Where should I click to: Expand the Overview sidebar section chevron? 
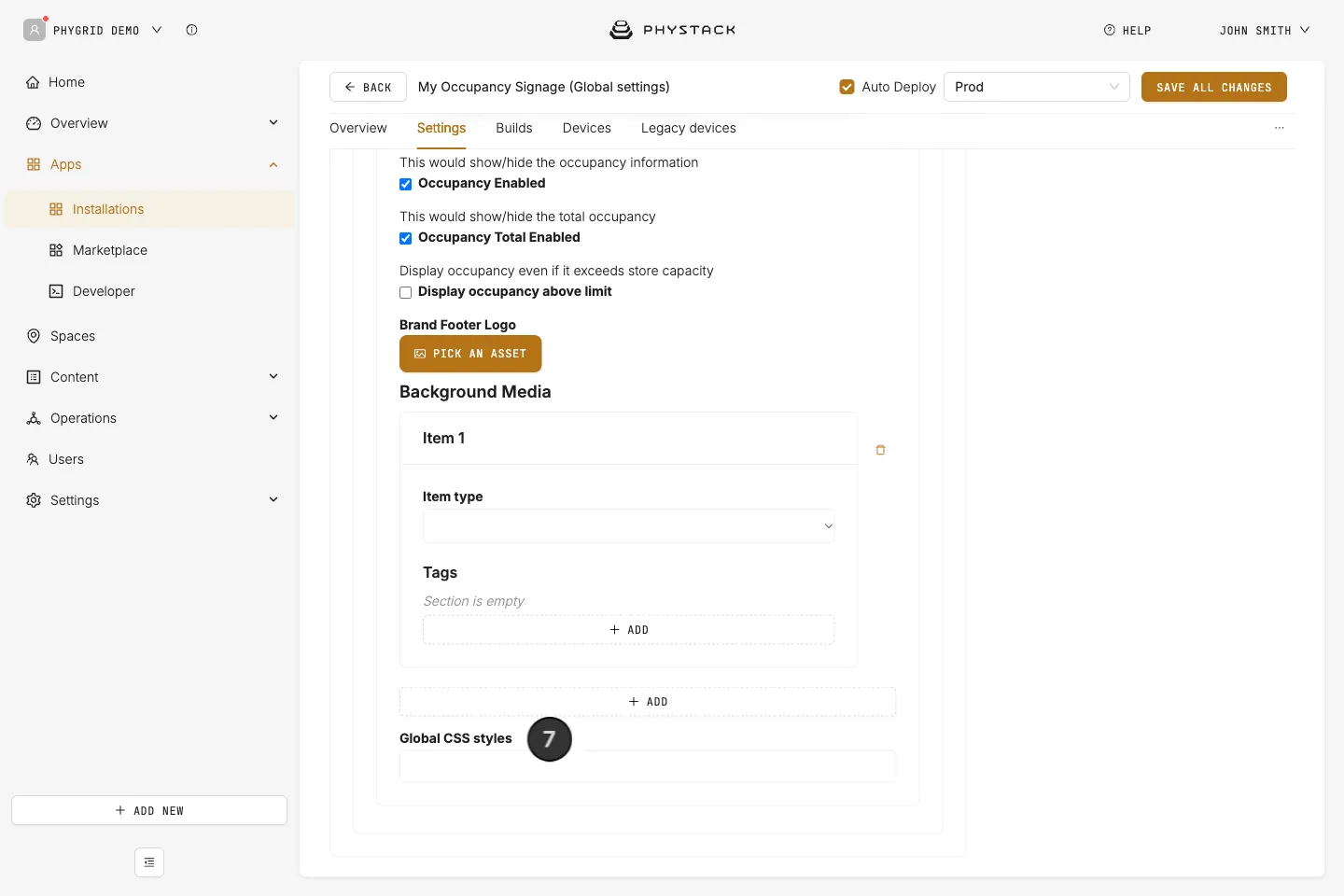[x=273, y=123]
